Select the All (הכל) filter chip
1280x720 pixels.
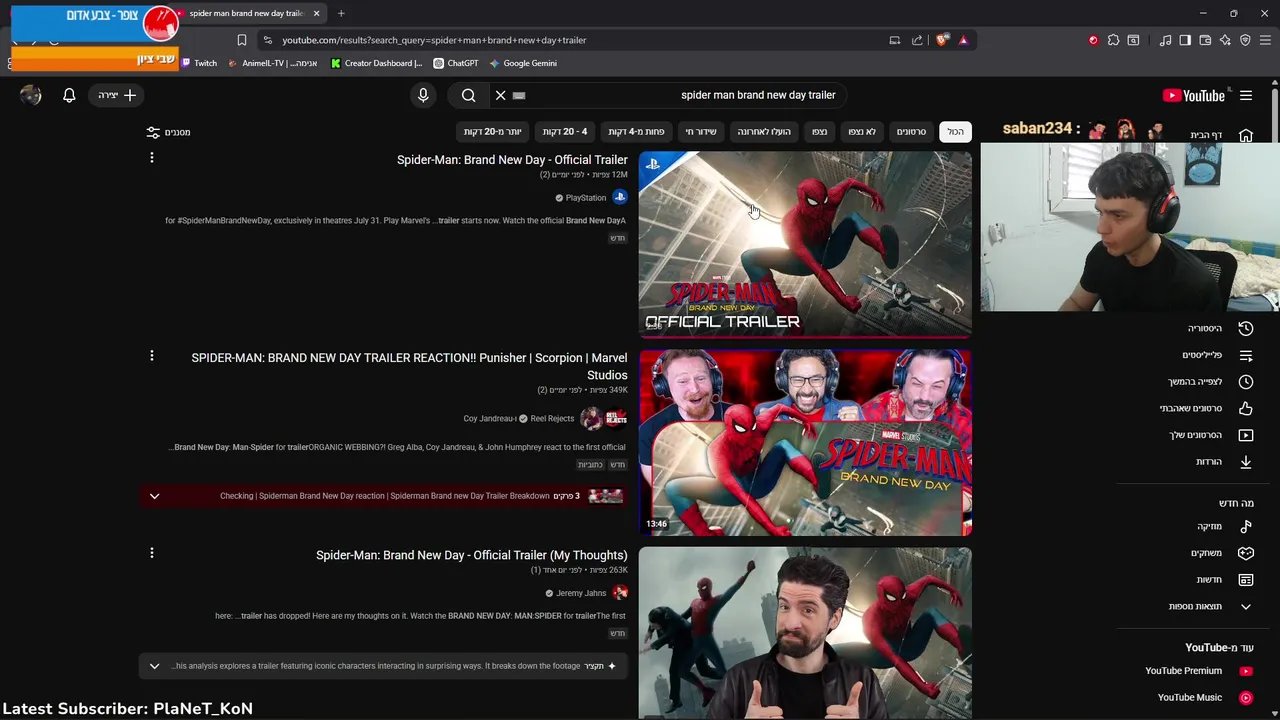point(956,132)
